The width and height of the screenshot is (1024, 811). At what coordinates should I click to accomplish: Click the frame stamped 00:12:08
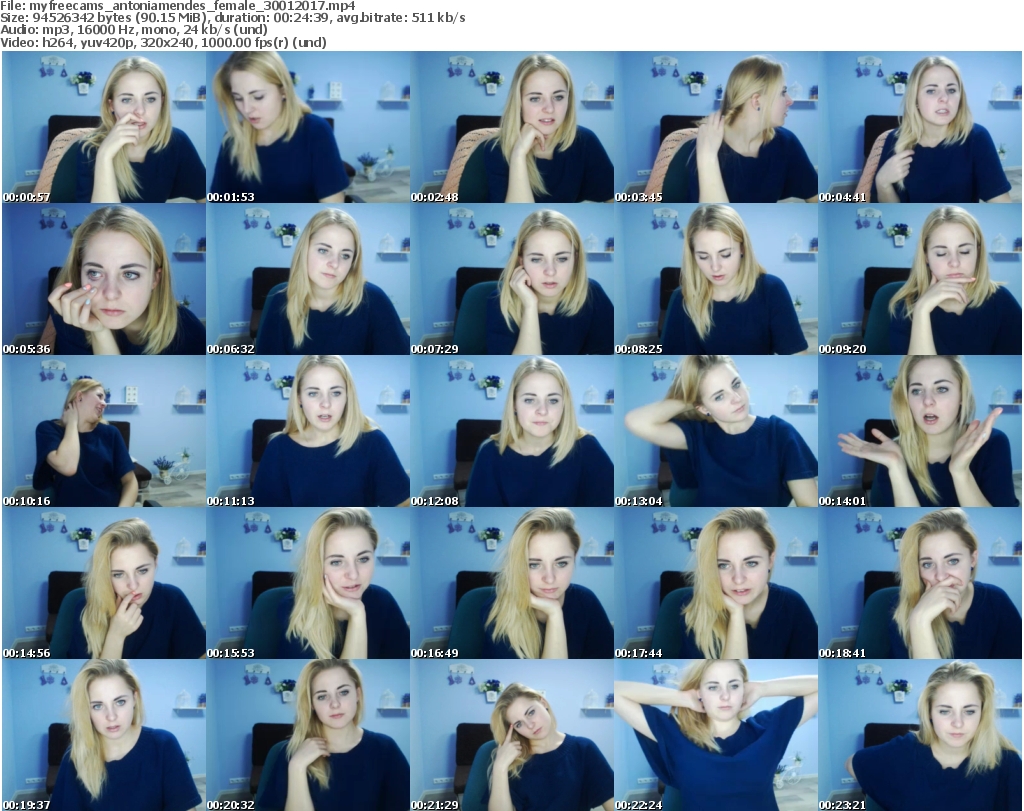pos(512,432)
